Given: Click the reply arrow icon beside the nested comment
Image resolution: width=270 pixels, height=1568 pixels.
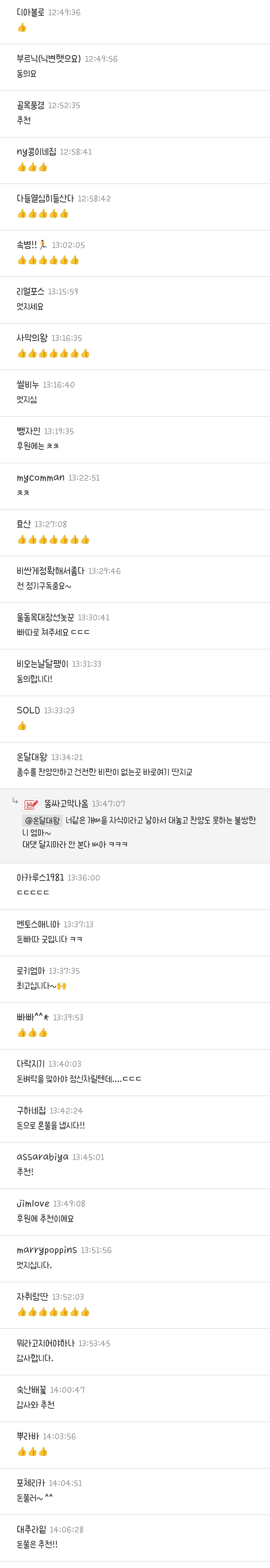Looking at the screenshot, I should 15,802.
